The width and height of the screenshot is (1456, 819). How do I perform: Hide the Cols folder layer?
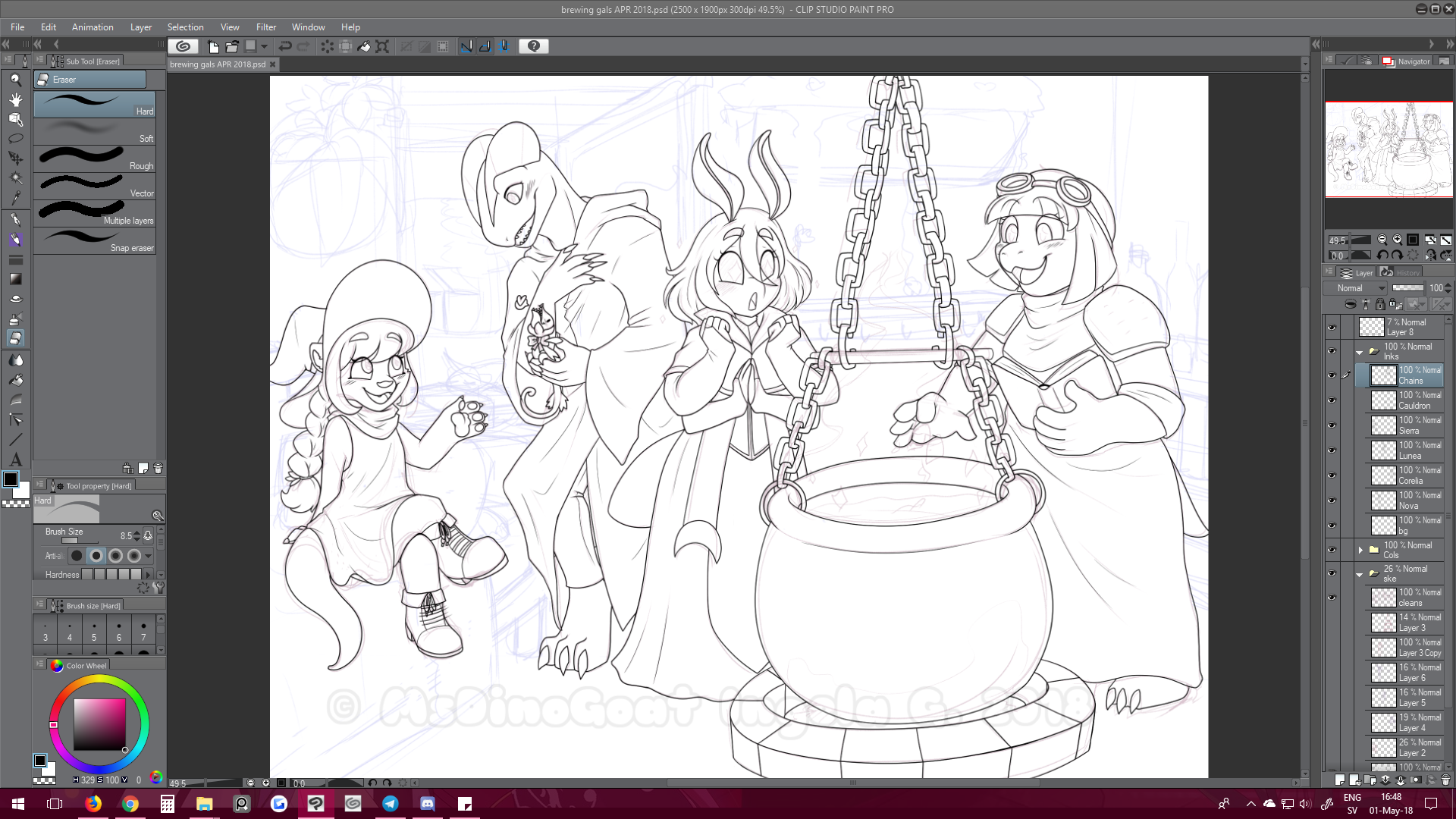tap(1332, 550)
